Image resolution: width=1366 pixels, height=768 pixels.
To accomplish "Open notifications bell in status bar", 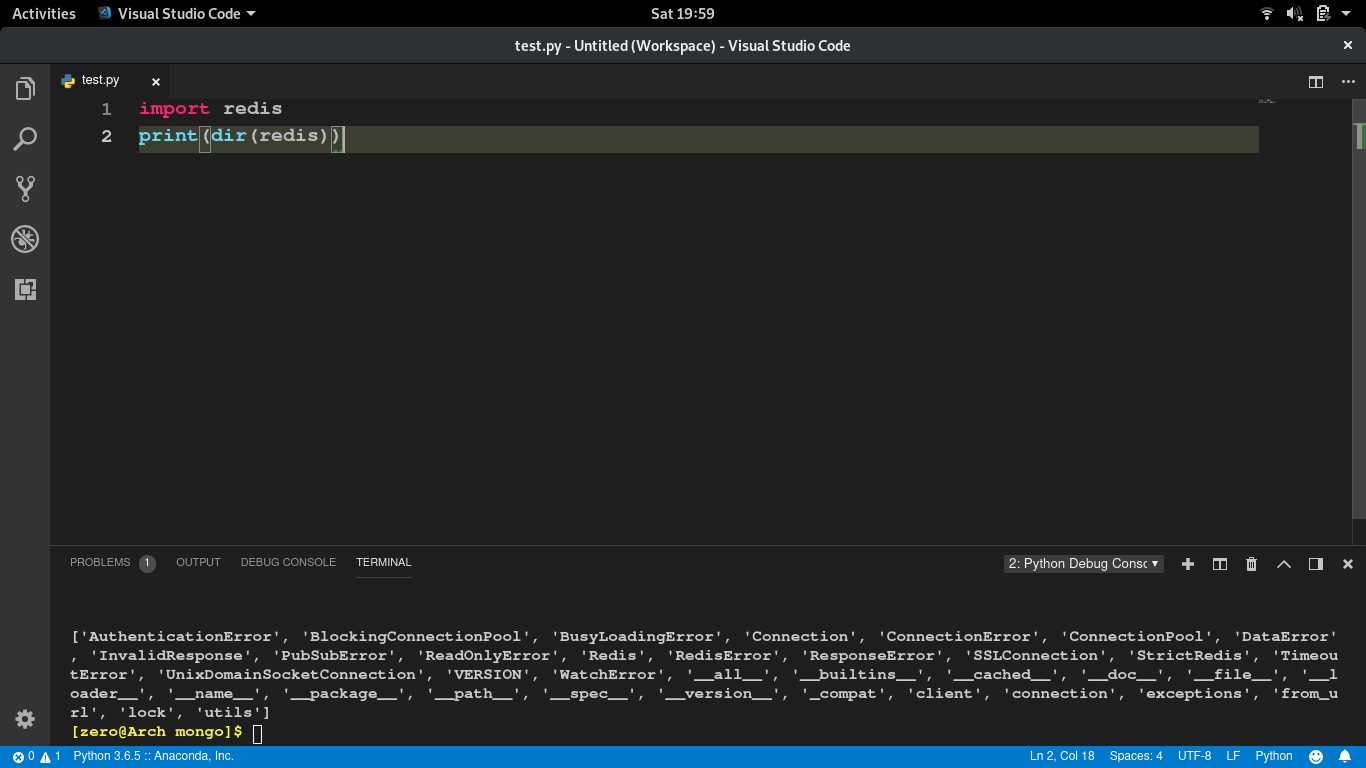I will click(x=1346, y=757).
